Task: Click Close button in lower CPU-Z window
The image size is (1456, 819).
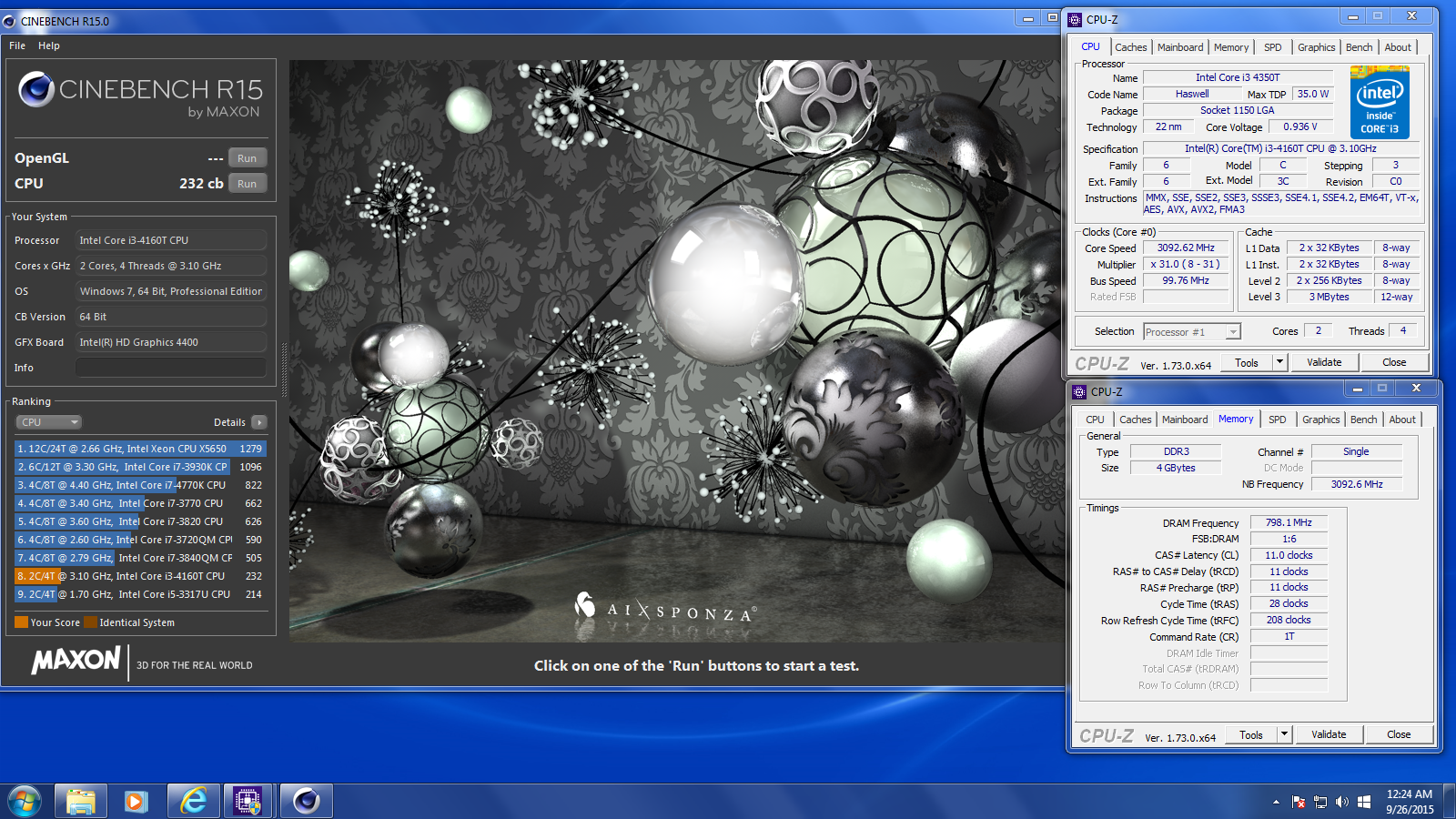Action: point(1399,734)
